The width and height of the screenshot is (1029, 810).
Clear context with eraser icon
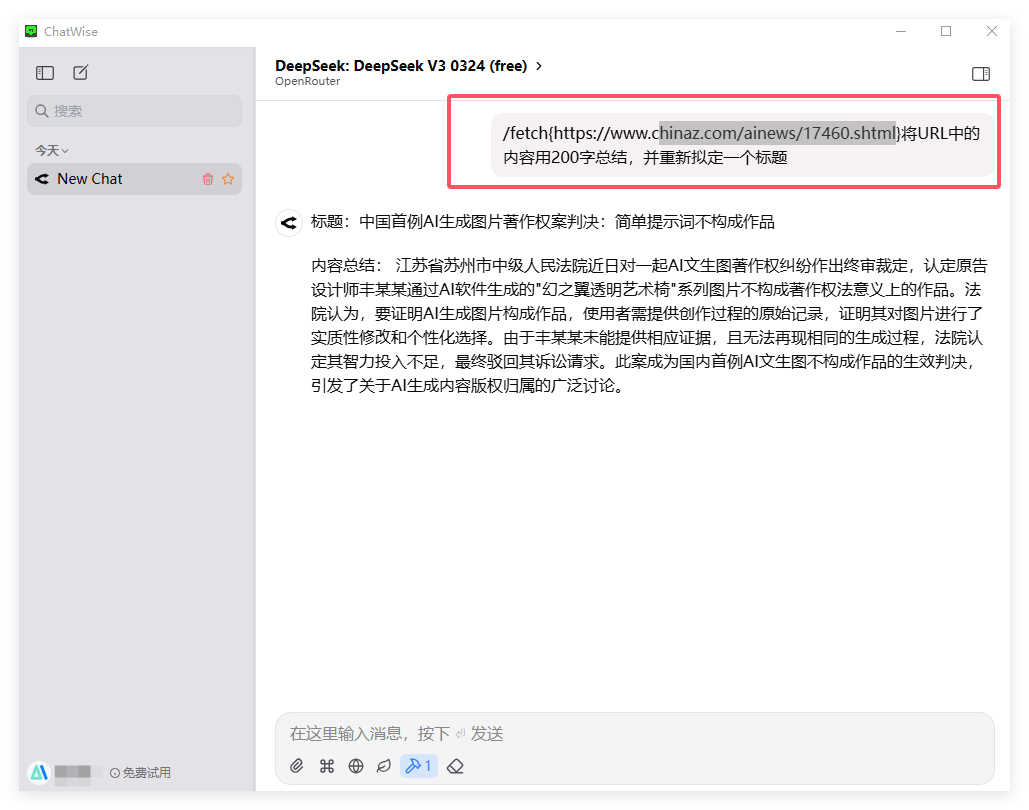pos(455,766)
